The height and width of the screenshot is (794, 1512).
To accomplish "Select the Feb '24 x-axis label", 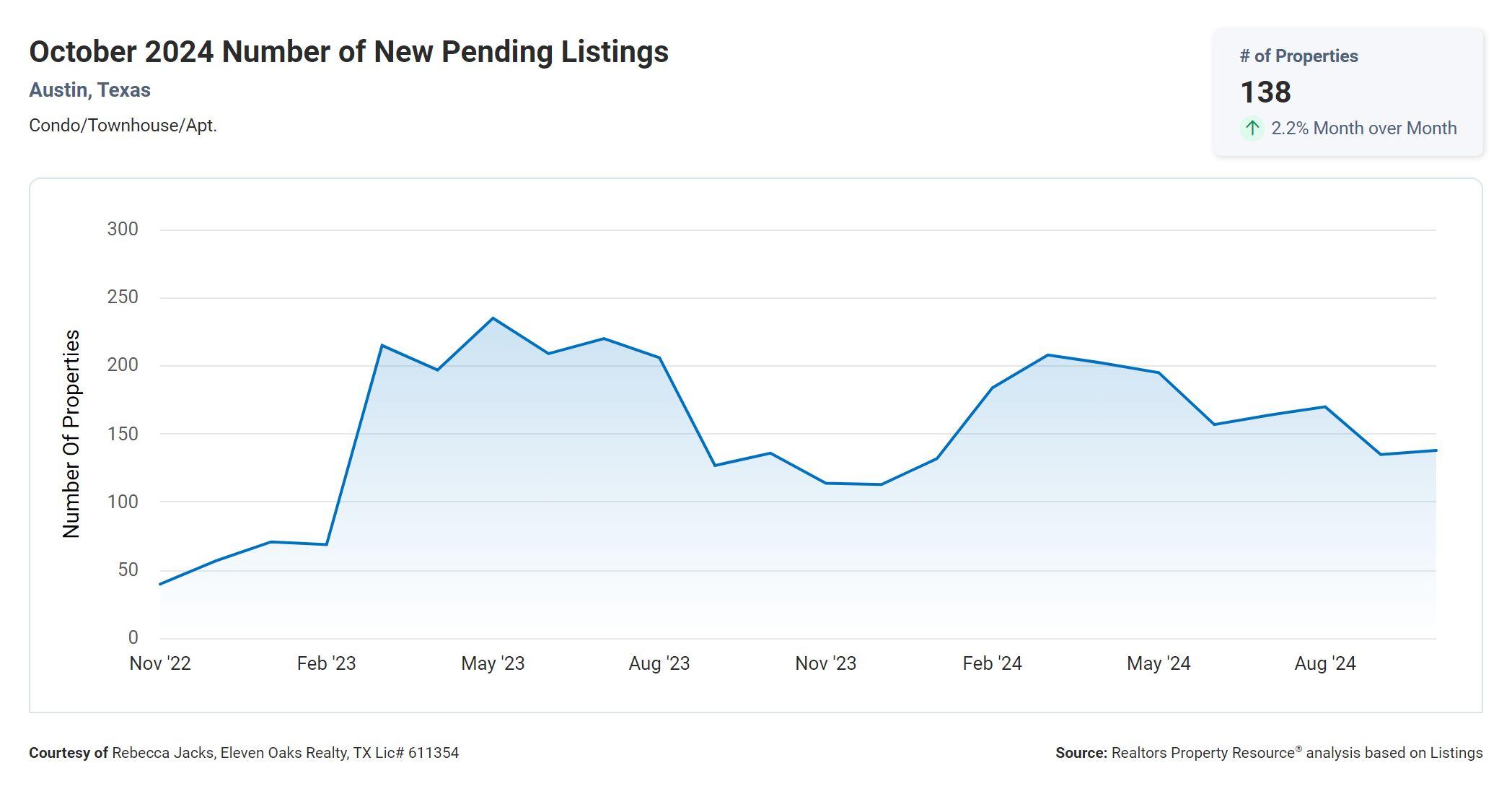I will 992,663.
